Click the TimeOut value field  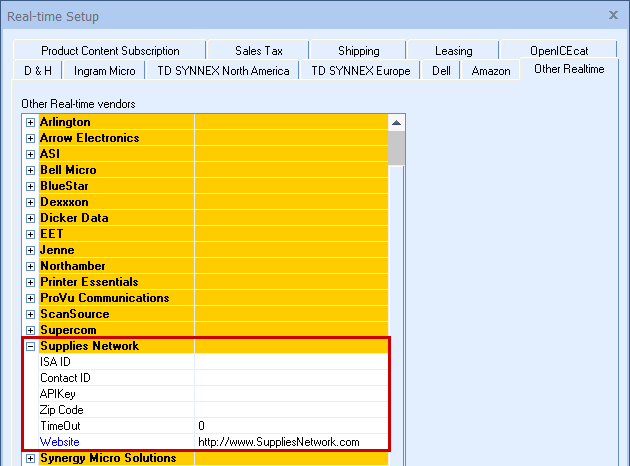(x=290, y=426)
